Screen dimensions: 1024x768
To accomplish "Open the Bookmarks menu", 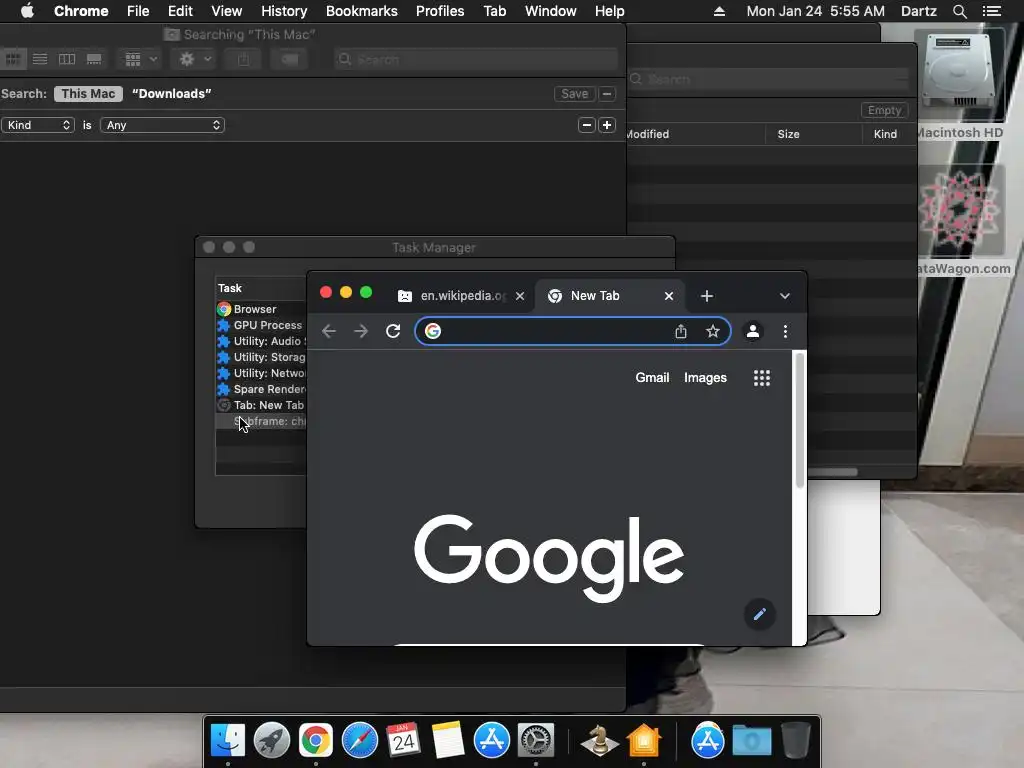I will (x=361, y=11).
